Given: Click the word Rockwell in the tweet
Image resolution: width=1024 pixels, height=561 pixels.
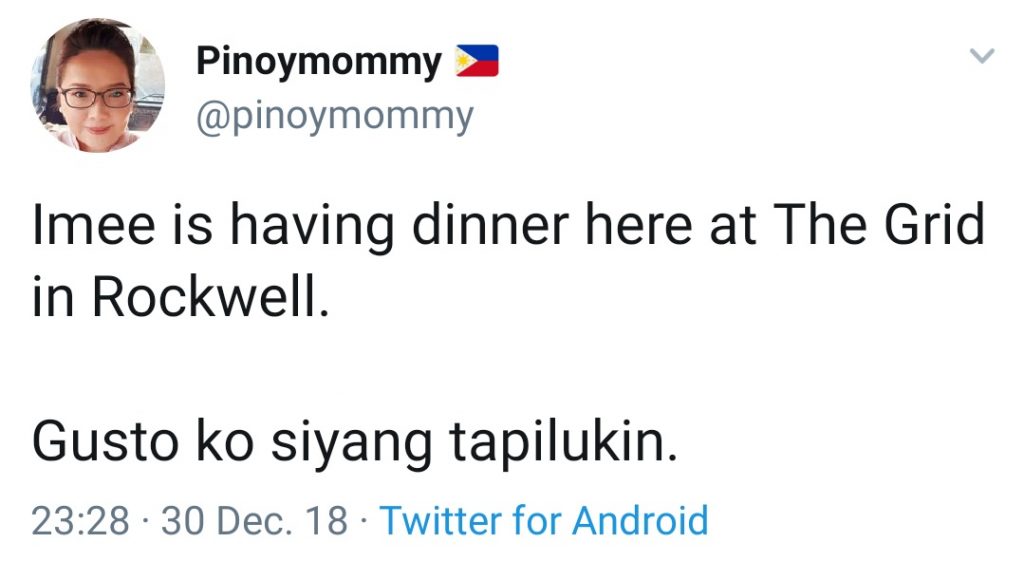Looking at the screenshot, I should point(209,299).
